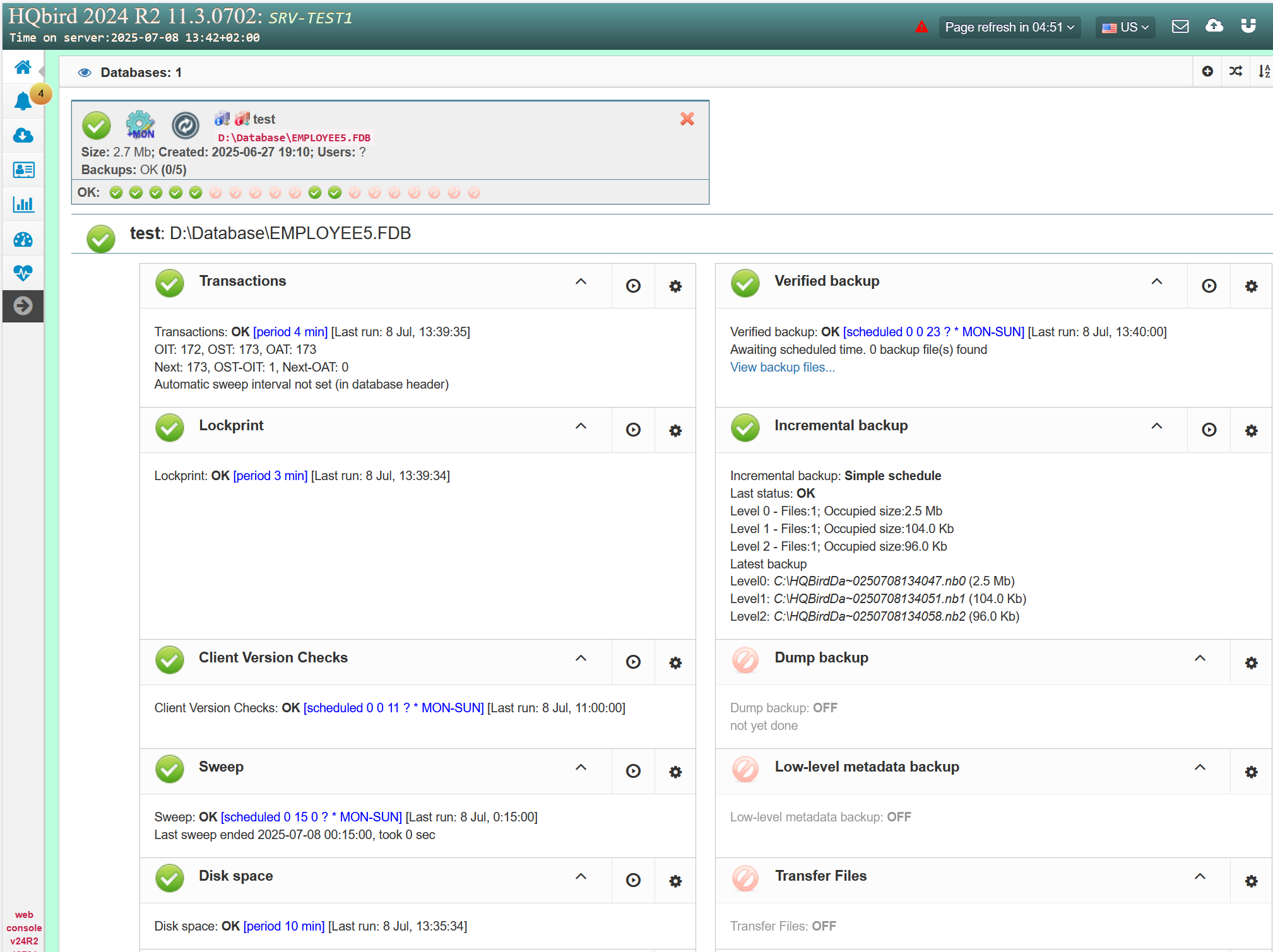This screenshot has width=1273, height=952.
Task: Open the View backup files link
Action: pyautogui.click(x=782, y=367)
